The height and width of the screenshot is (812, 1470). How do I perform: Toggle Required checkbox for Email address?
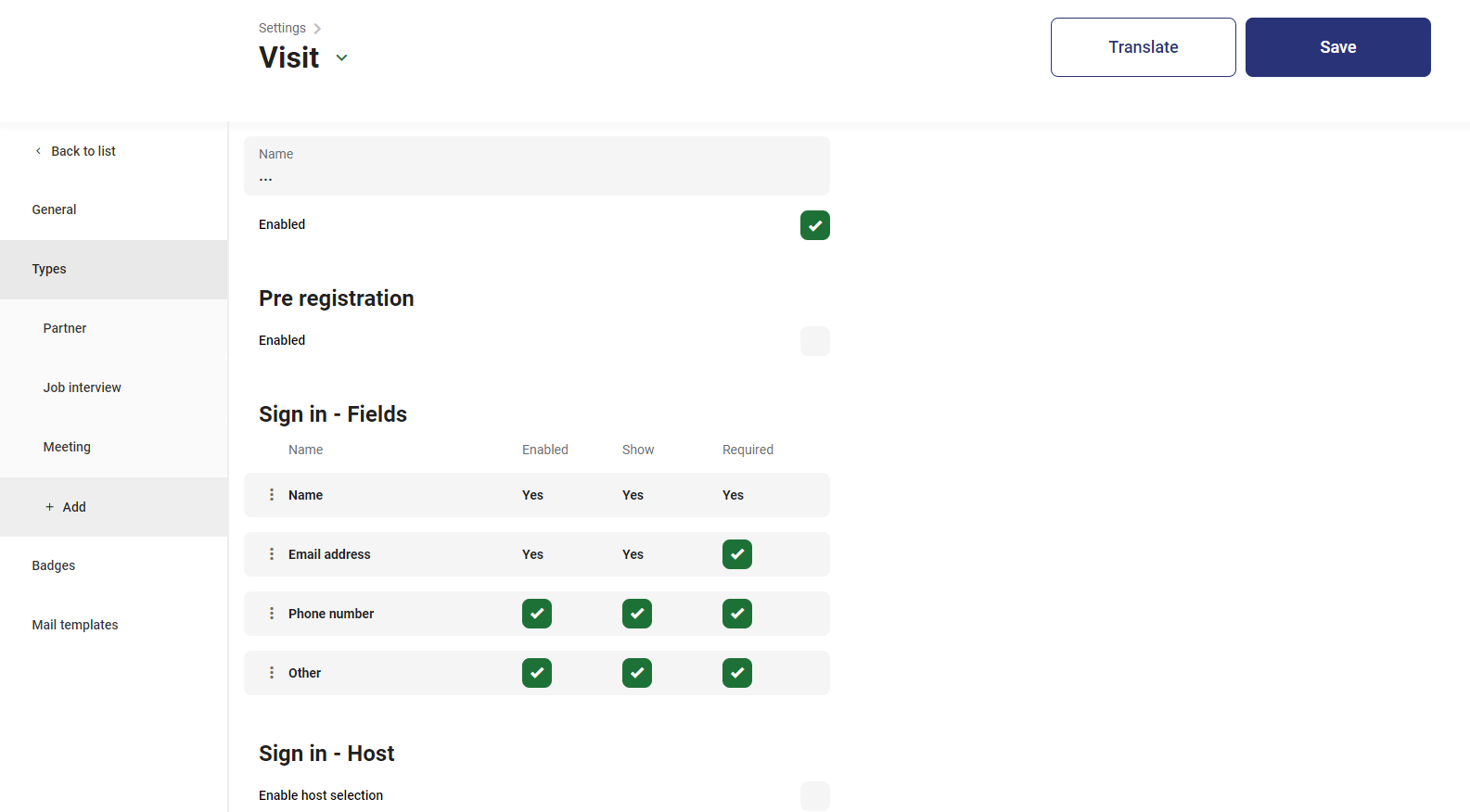pyautogui.click(x=736, y=554)
